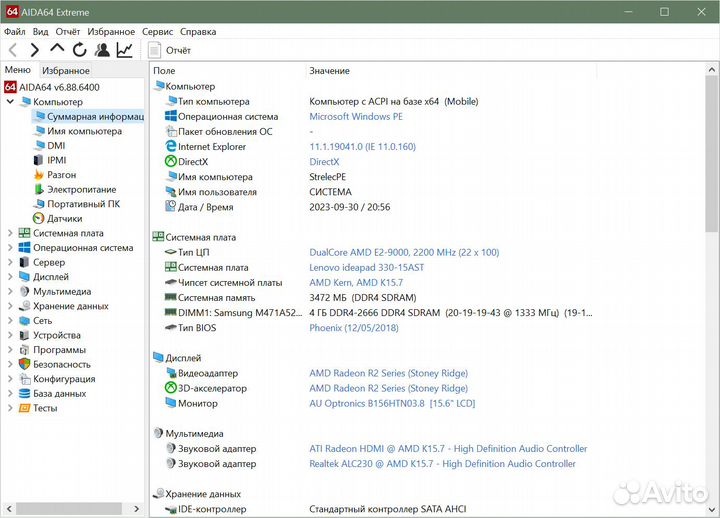This screenshot has height=518, width=720.
Task: Select the Датчики sensors tree item
Action: tap(64, 218)
